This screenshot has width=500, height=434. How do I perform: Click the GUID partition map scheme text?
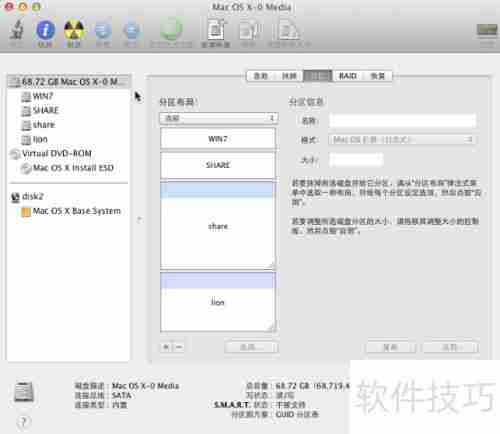click(x=297, y=414)
